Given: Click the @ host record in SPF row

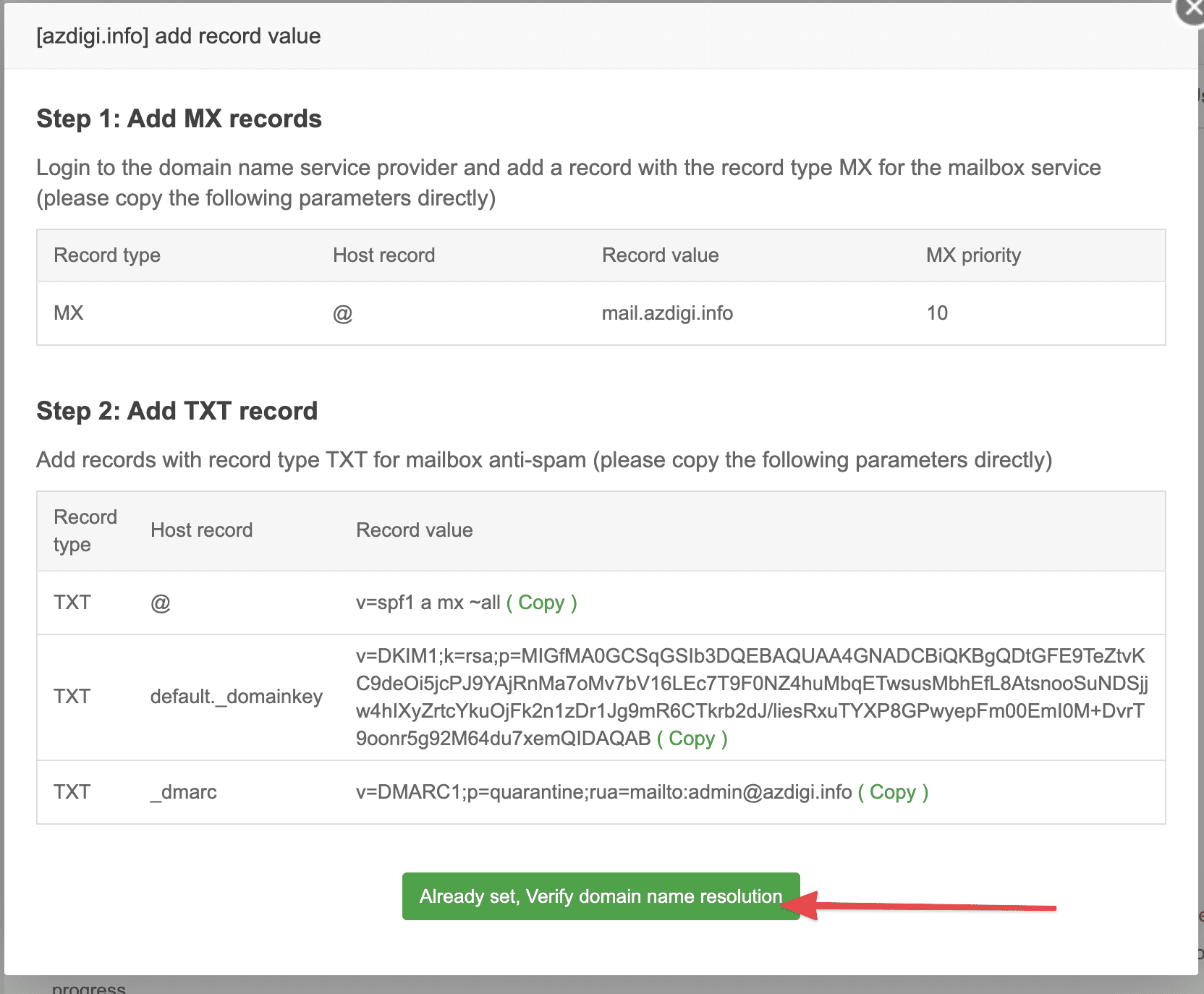Looking at the screenshot, I should pos(161,603).
